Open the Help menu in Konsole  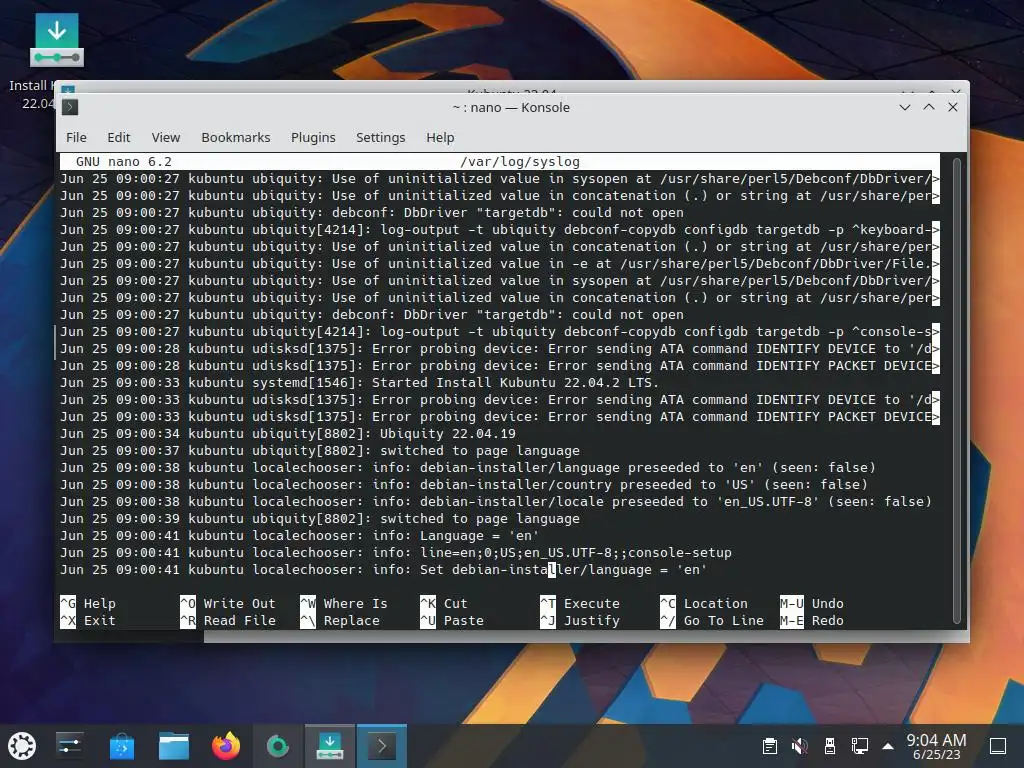[440, 138]
